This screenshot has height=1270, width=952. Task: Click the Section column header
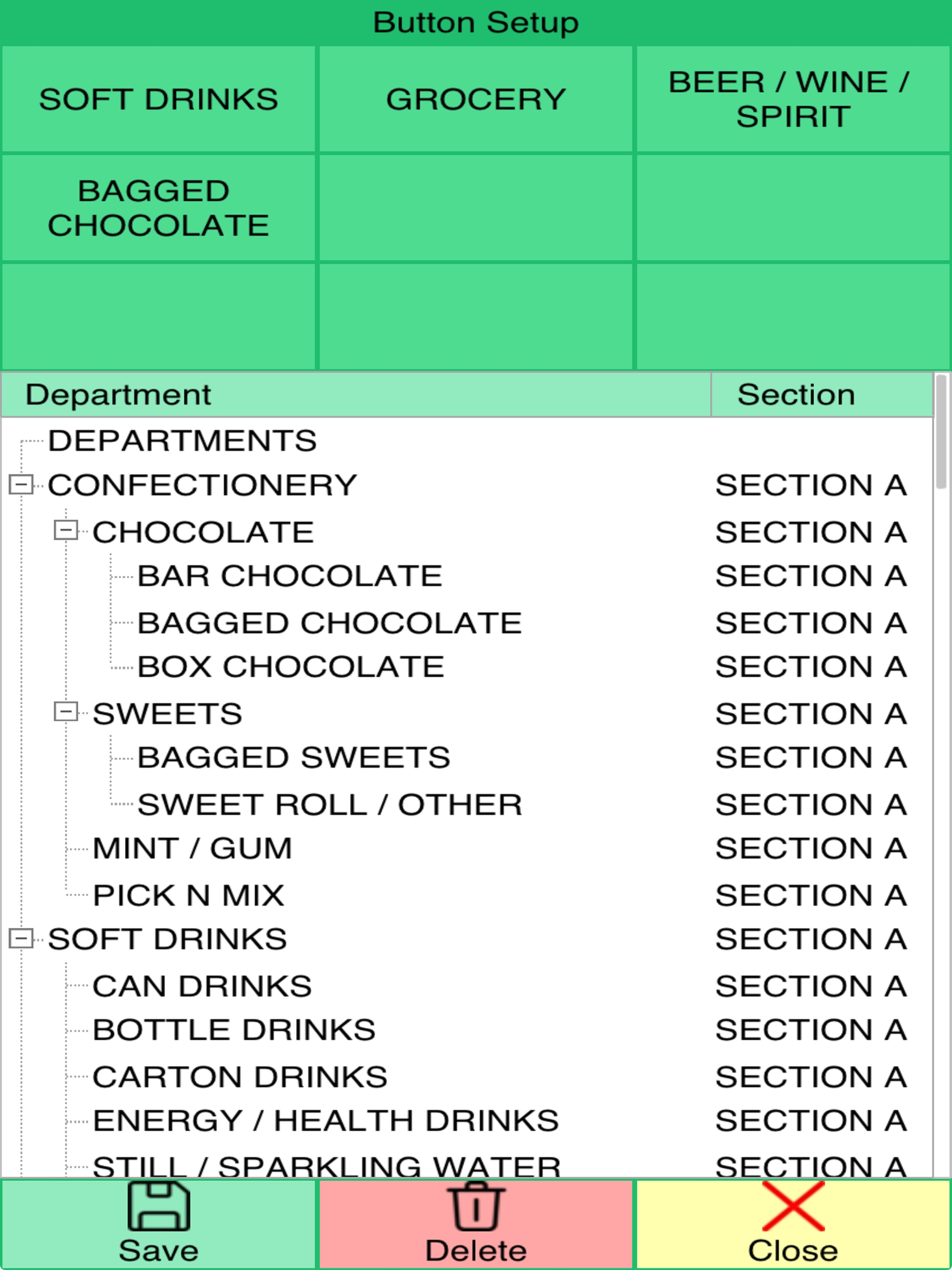[x=822, y=395]
